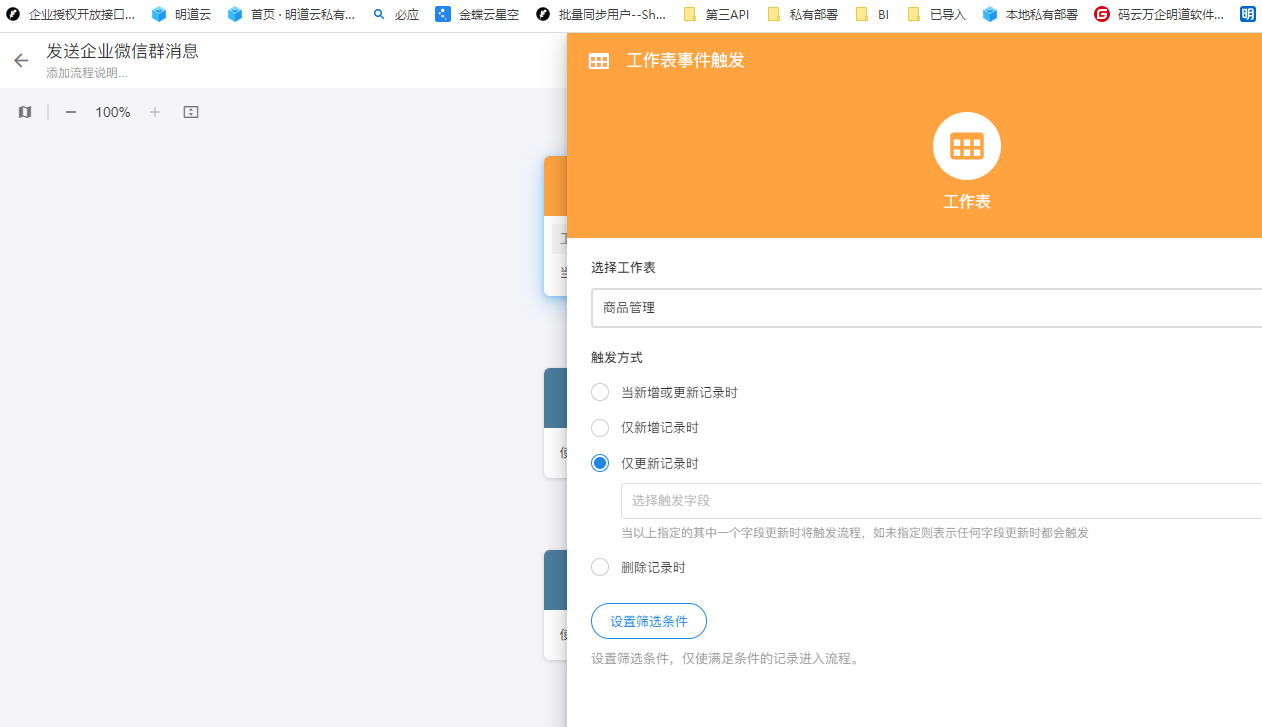Screen dimensions: 1262x727
Task: Click the 设置筛选条件 button
Action: point(649,621)
